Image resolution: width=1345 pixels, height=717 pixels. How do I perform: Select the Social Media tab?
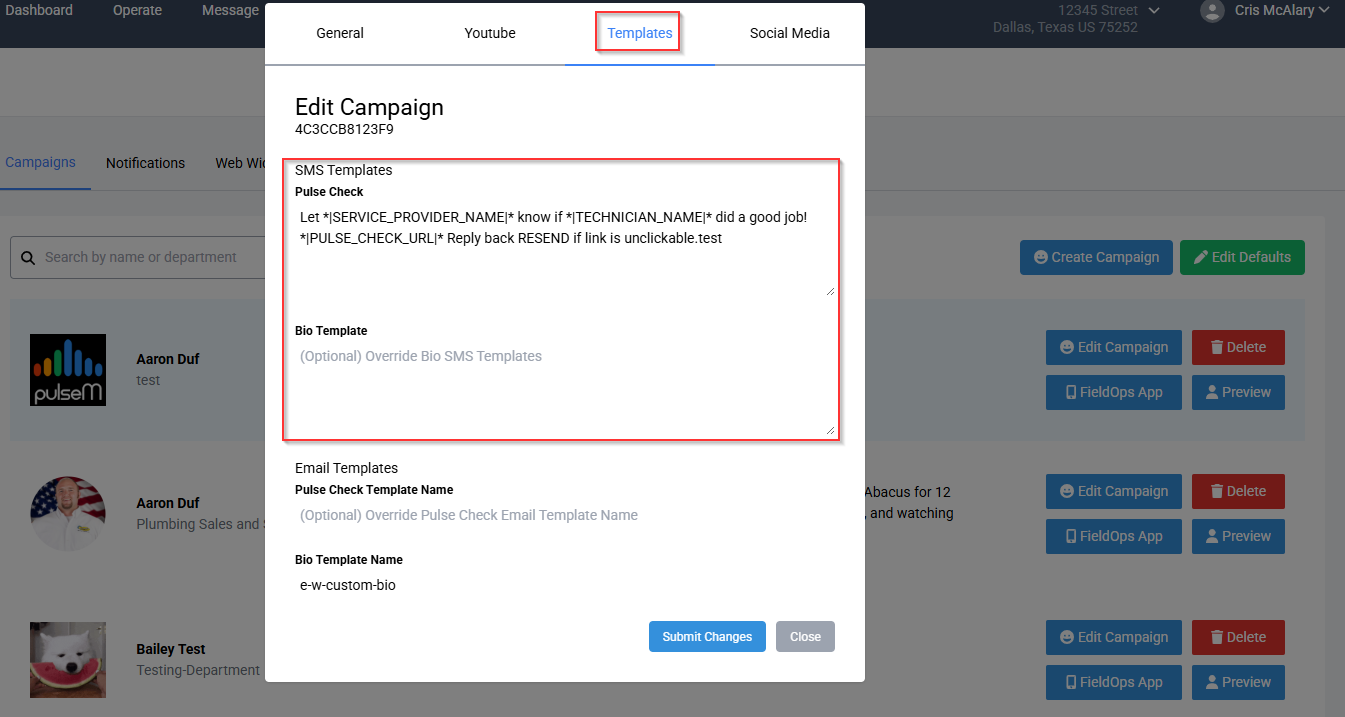(789, 33)
